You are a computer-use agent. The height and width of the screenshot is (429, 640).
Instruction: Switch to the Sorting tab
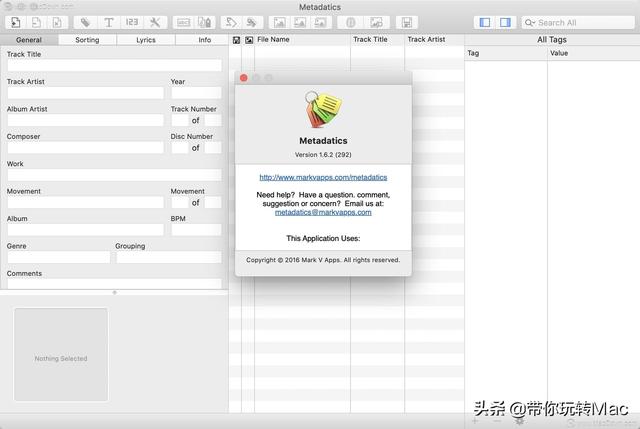(x=87, y=40)
